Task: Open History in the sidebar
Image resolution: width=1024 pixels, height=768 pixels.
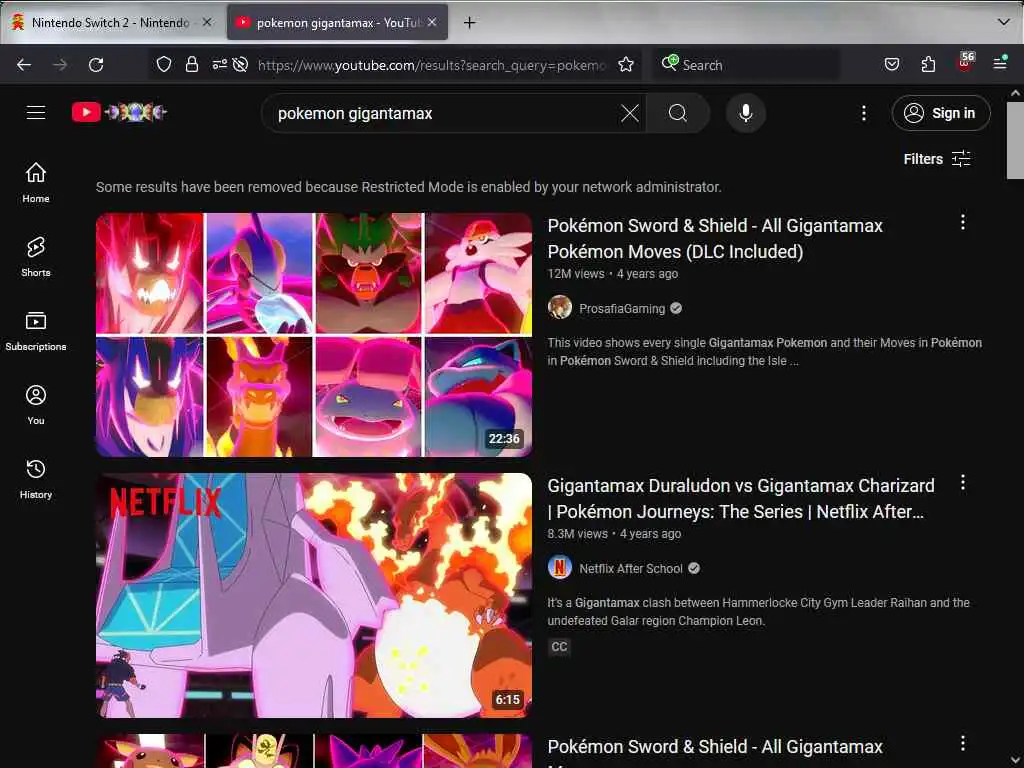Action: pyautogui.click(x=36, y=479)
